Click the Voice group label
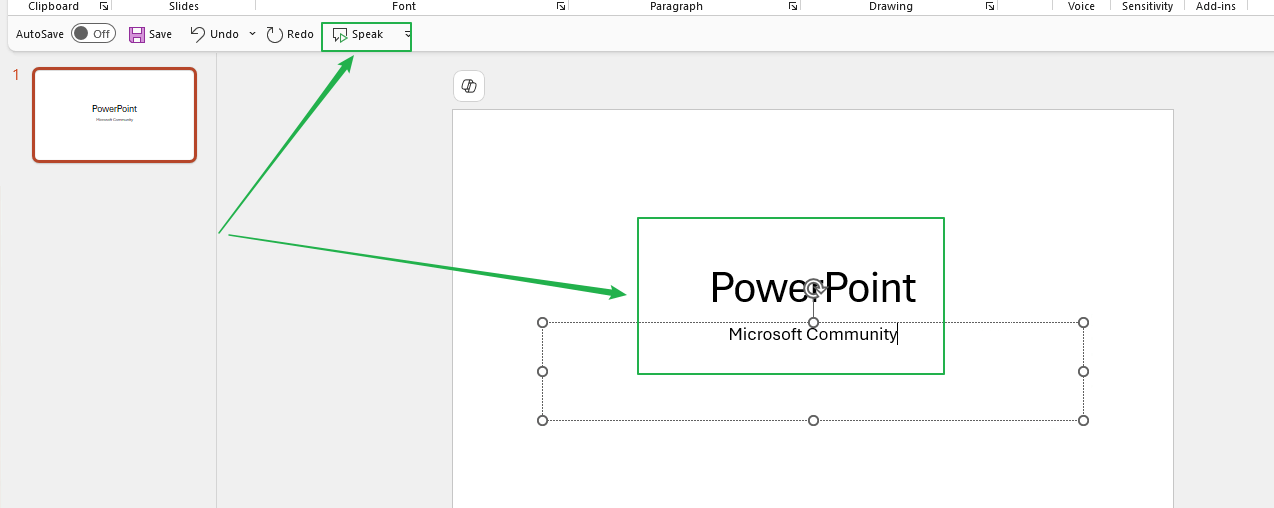Viewport: 1274px width, 508px height. tap(1081, 6)
